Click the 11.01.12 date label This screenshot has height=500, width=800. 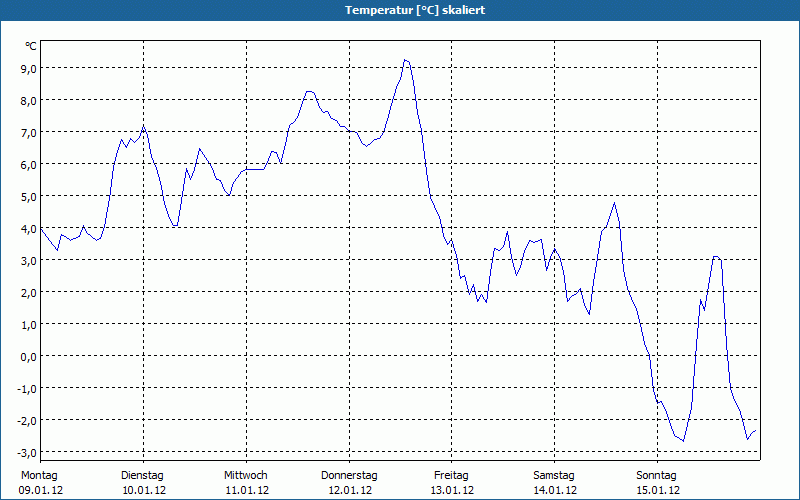tap(247, 490)
